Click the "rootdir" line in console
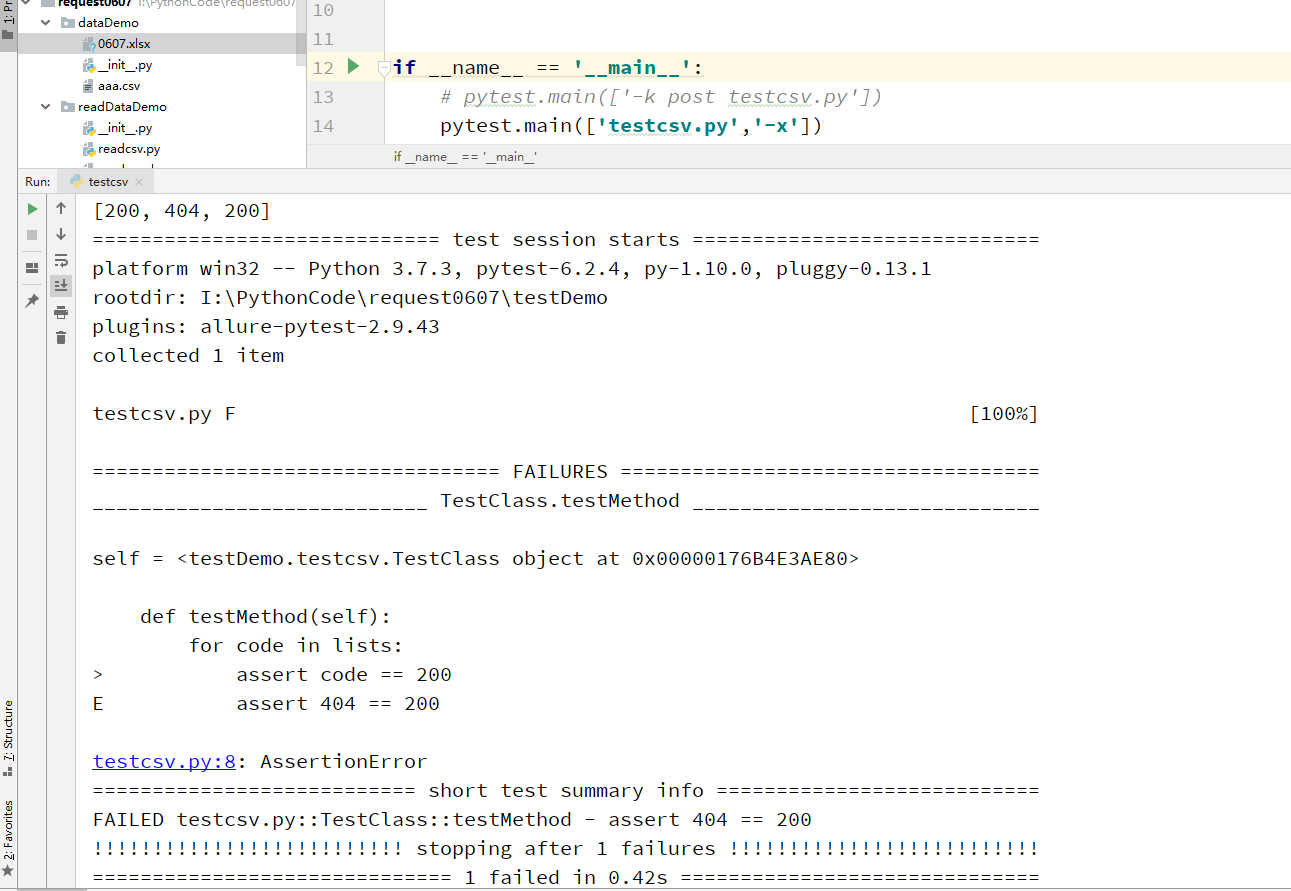This screenshot has width=1291, height=891. pyautogui.click(x=350, y=298)
